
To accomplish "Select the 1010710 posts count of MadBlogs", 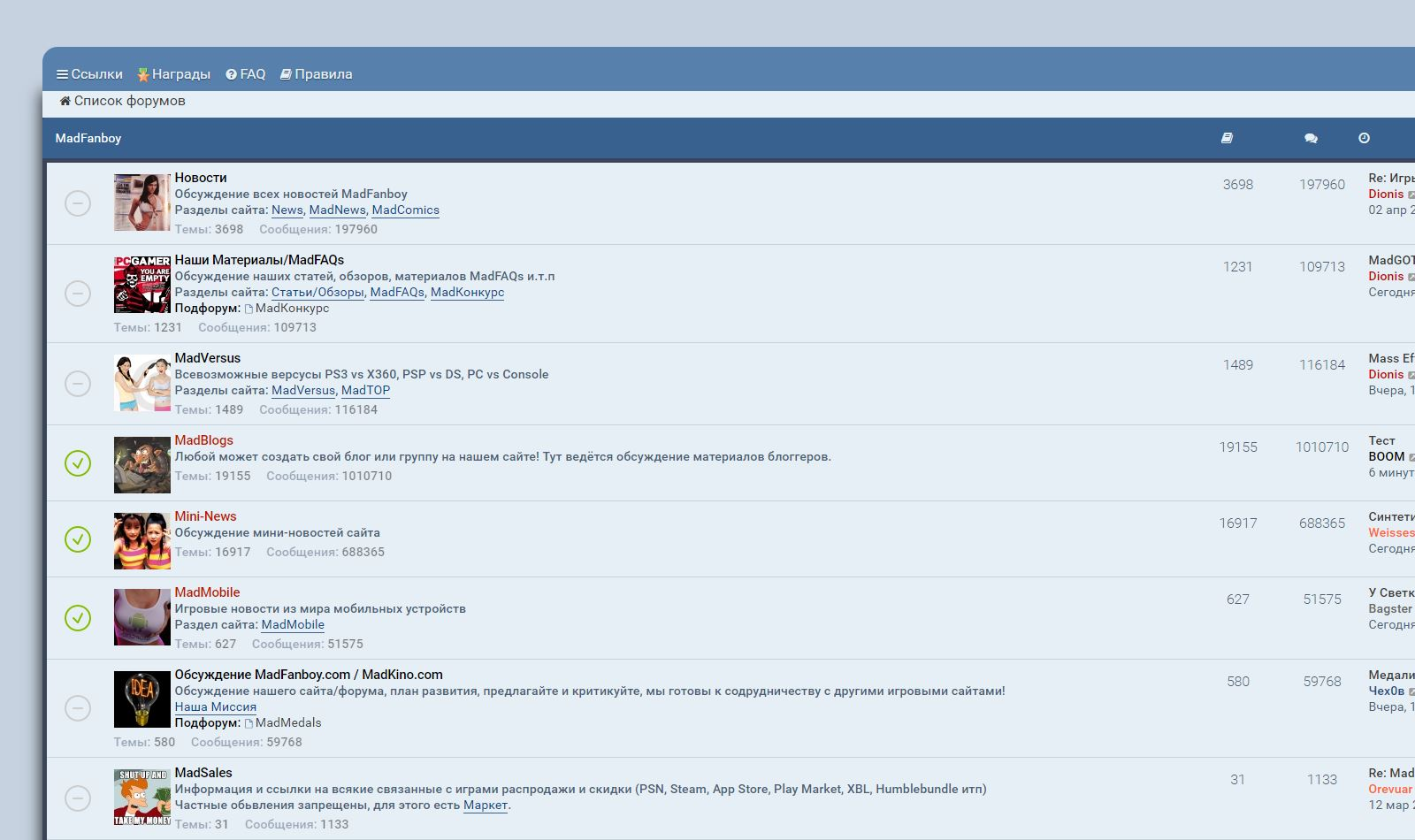I will click(1322, 447).
